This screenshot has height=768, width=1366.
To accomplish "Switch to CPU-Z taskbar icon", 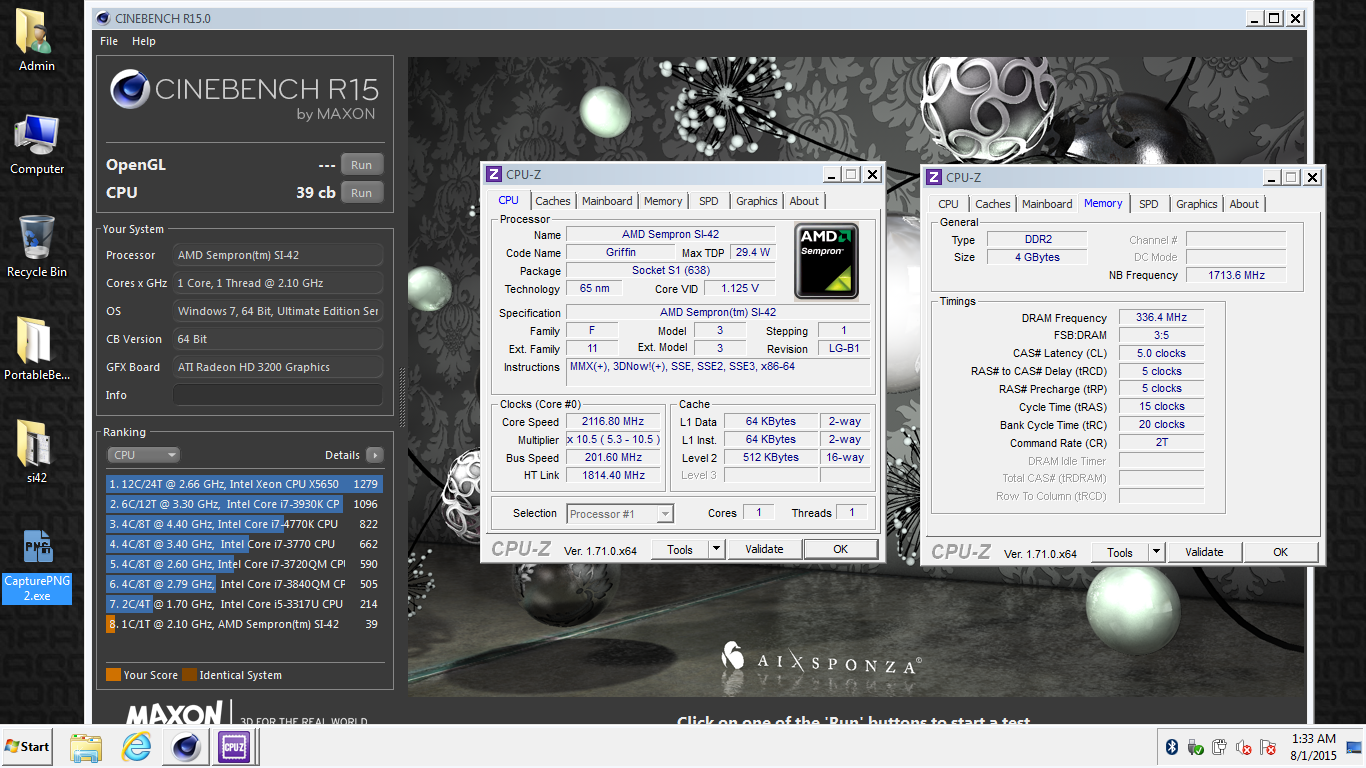I will click(235, 746).
